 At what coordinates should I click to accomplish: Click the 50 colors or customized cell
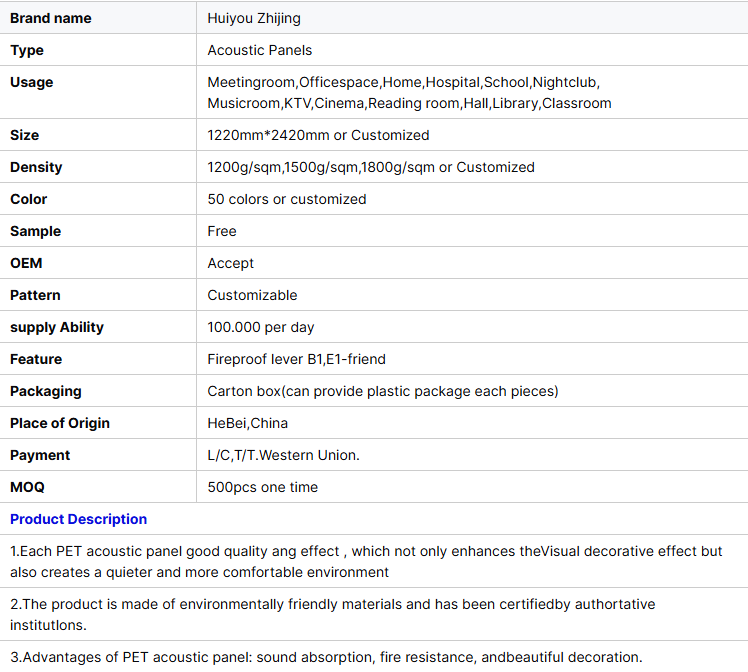click(287, 199)
